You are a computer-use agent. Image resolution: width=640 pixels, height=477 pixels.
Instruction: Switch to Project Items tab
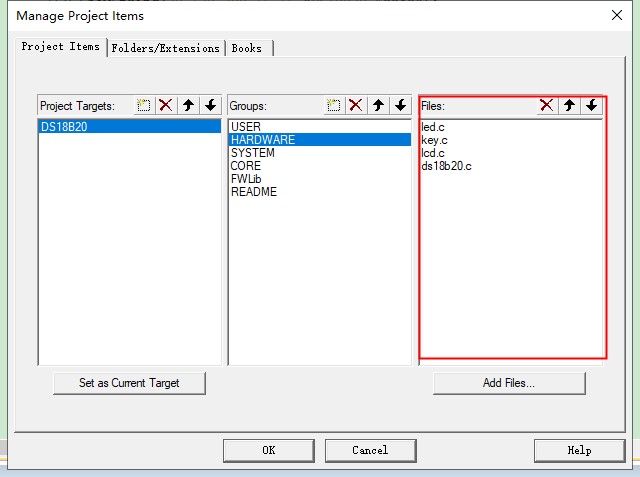point(61,47)
